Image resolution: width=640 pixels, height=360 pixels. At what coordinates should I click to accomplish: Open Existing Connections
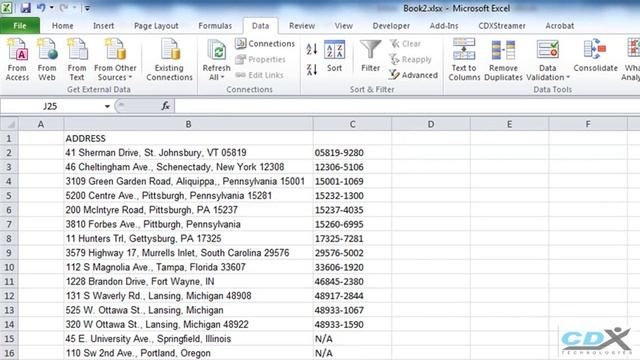[169, 60]
